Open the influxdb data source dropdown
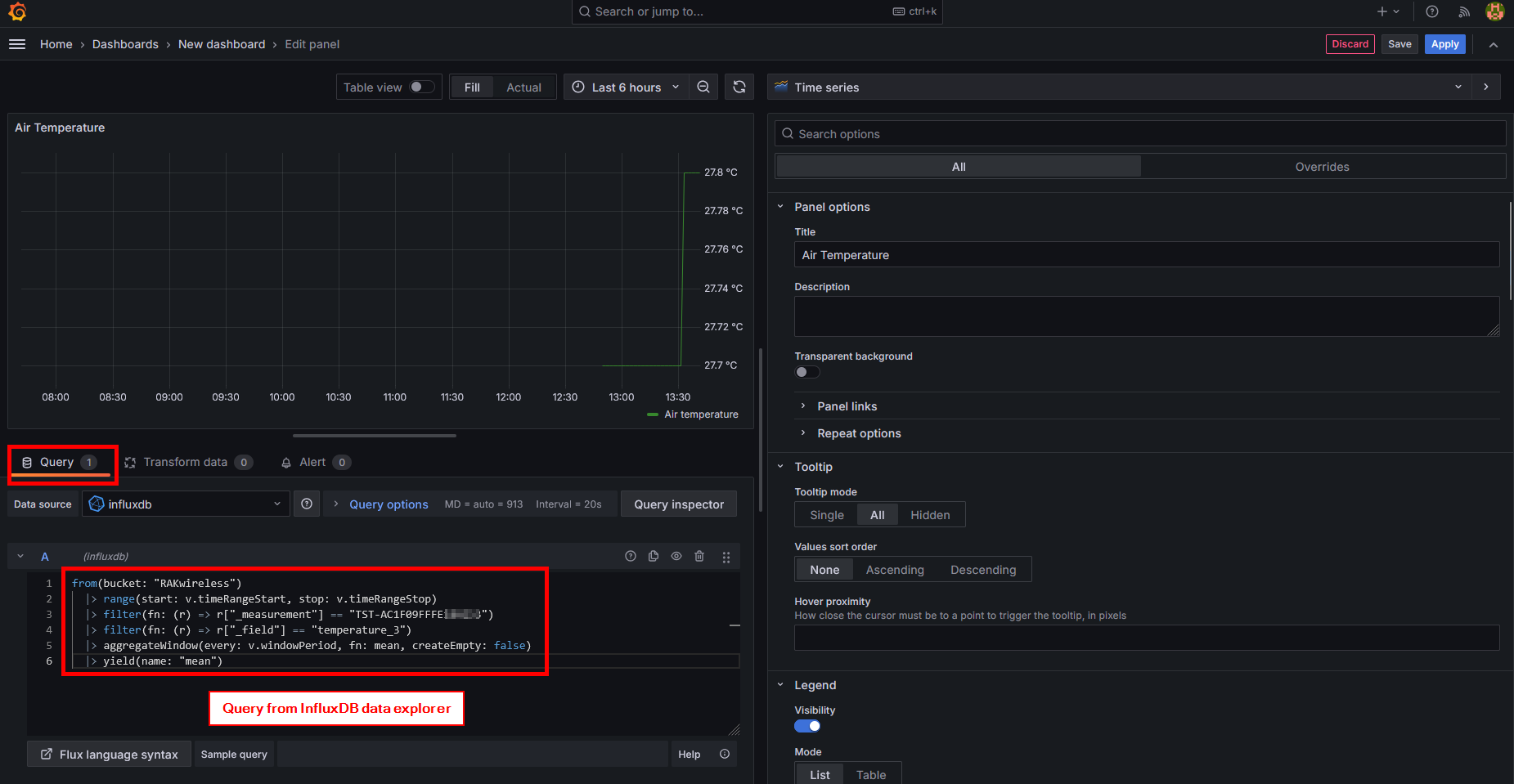Image resolution: width=1514 pixels, height=784 pixels. tap(186, 504)
